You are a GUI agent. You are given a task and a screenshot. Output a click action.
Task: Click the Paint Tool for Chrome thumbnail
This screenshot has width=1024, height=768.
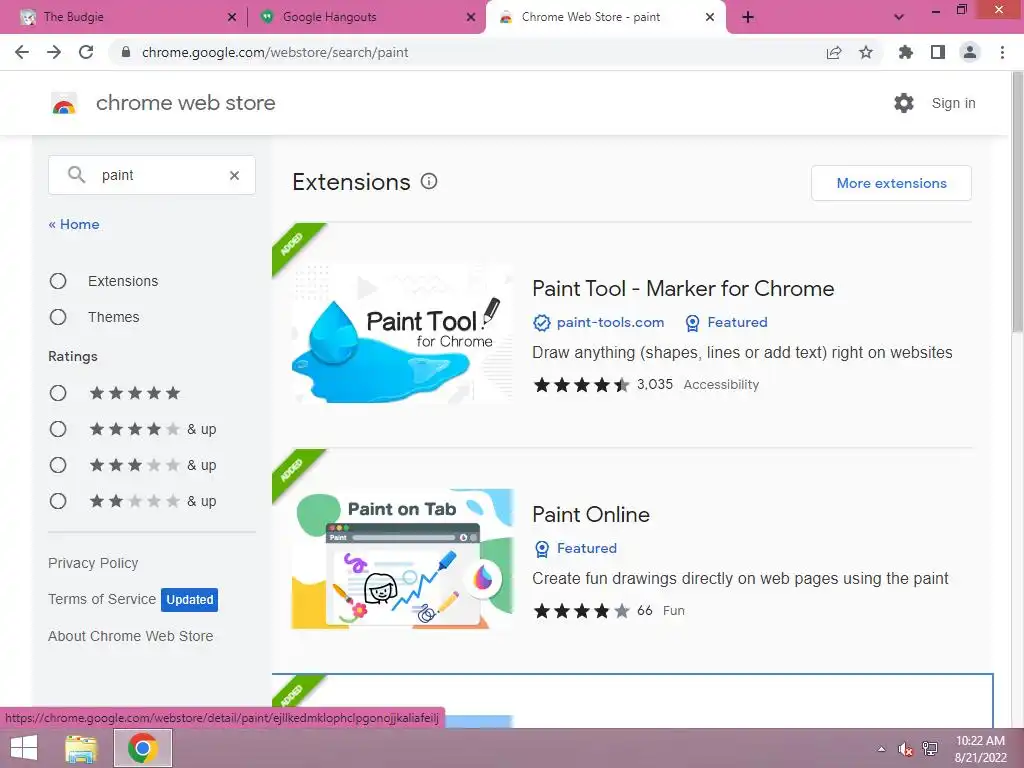402,334
